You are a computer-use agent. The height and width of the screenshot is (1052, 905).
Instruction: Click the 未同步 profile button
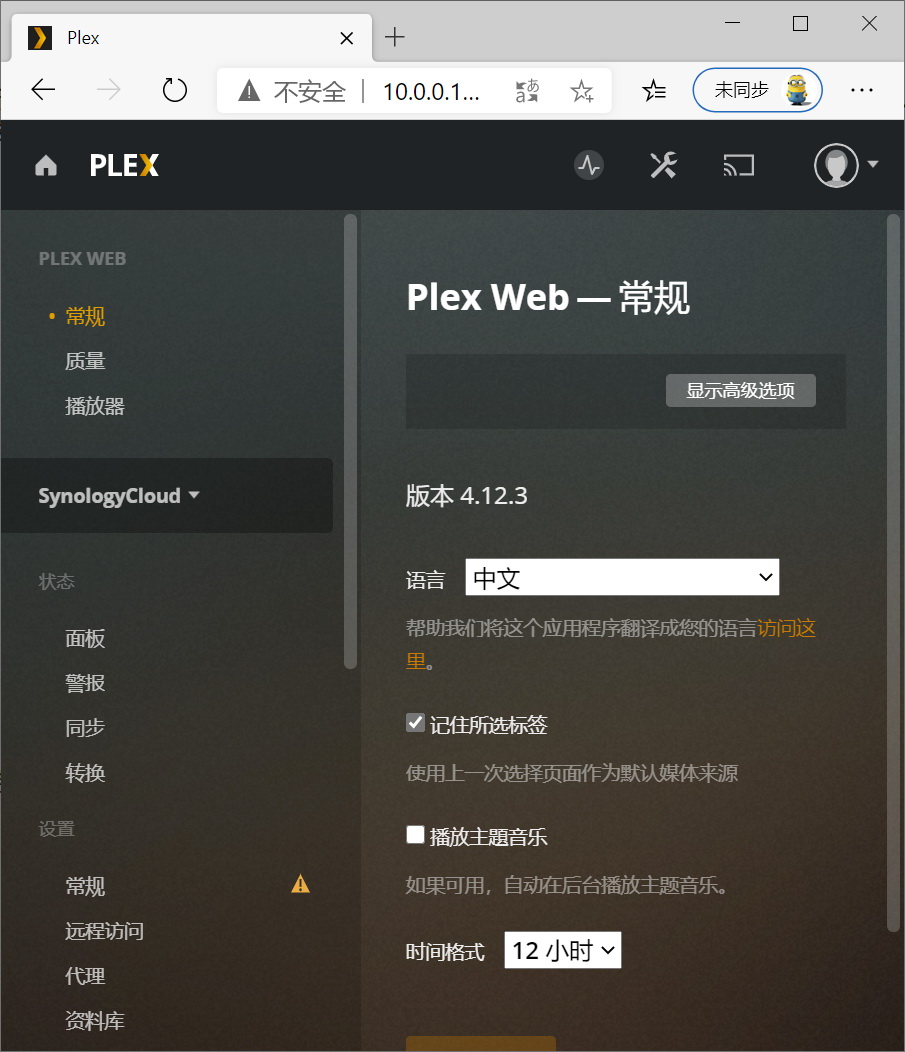757,90
